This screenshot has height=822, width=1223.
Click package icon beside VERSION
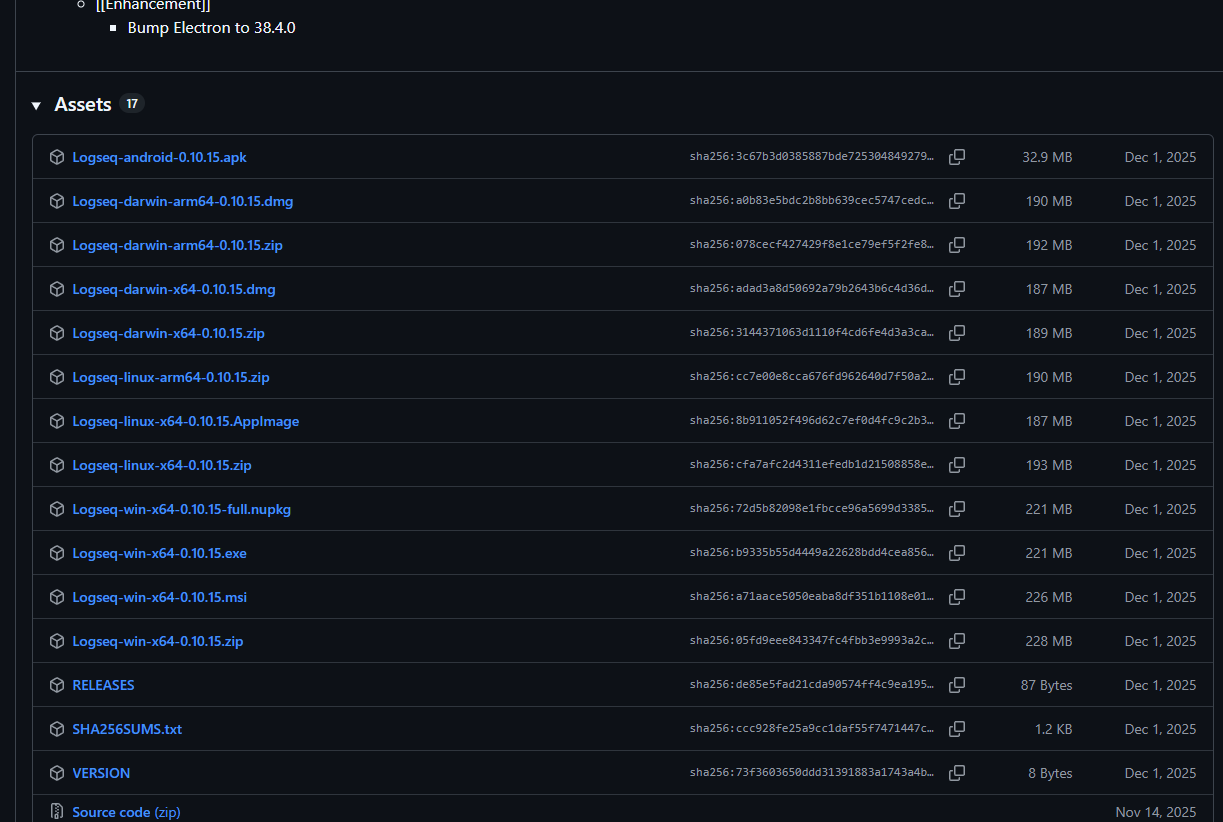[x=57, y=773]
